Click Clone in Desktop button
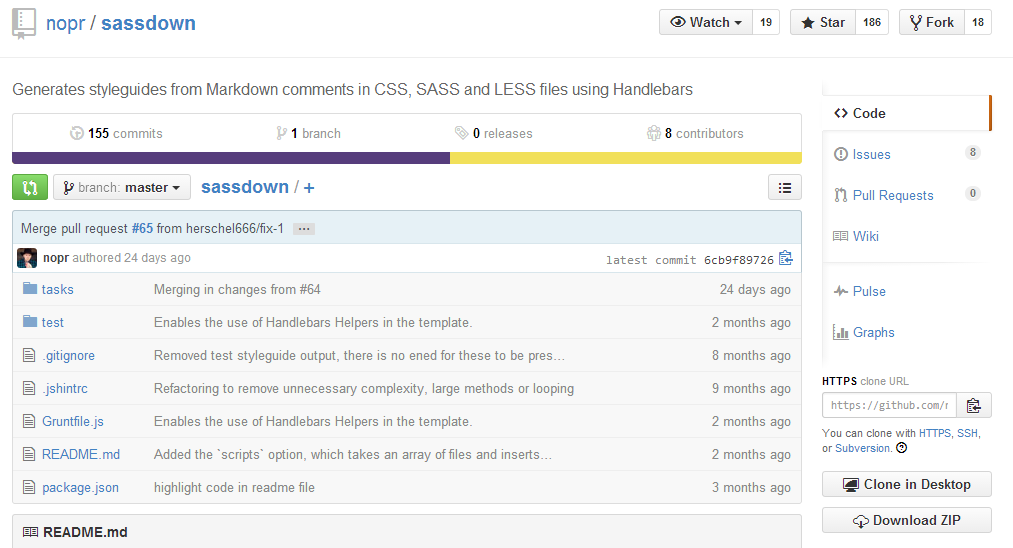The width and height of the screenshot is (1013, 548). pyautogui.click(x=906, y=484)
